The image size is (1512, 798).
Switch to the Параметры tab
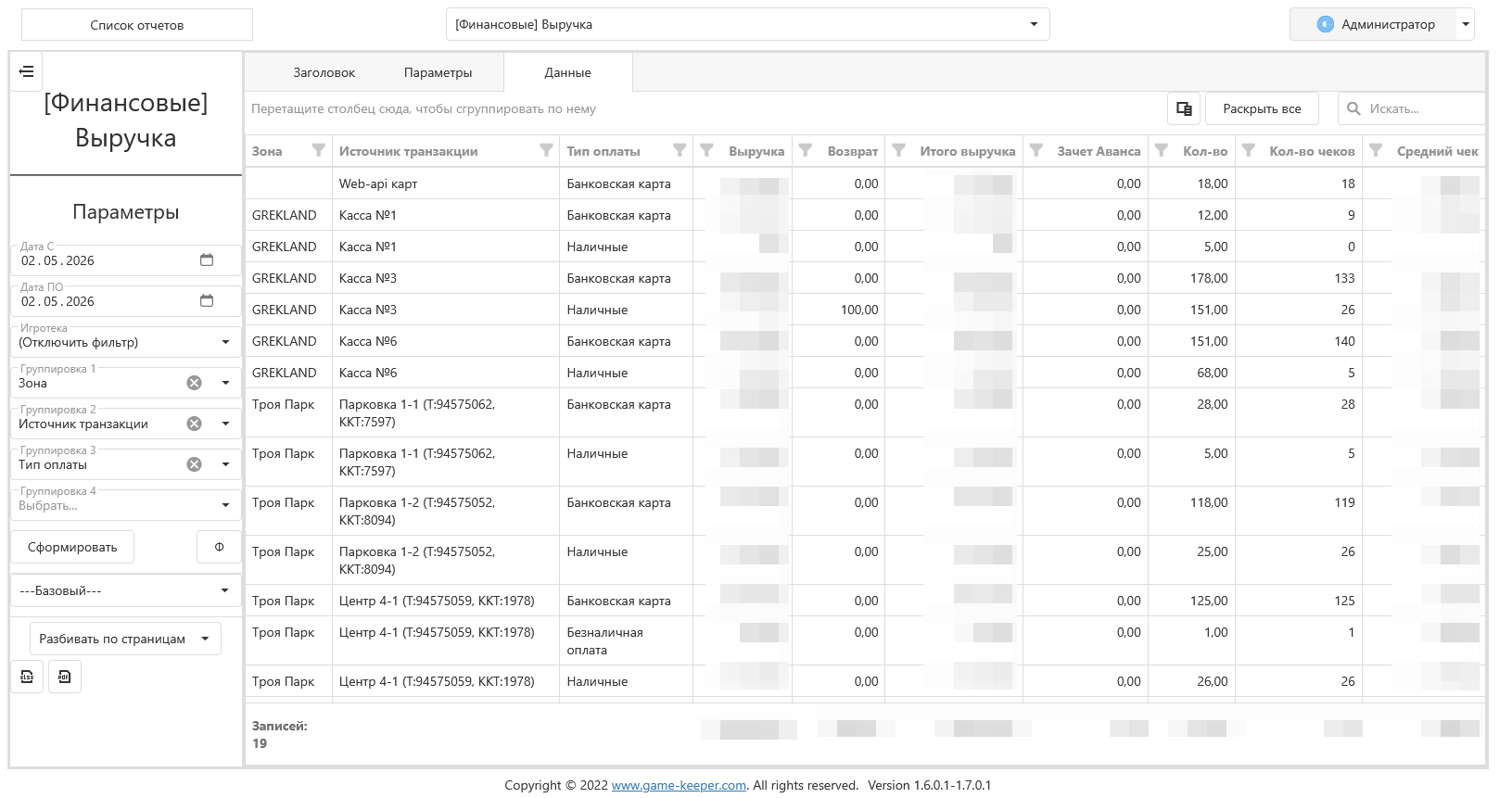coord(438,72)
